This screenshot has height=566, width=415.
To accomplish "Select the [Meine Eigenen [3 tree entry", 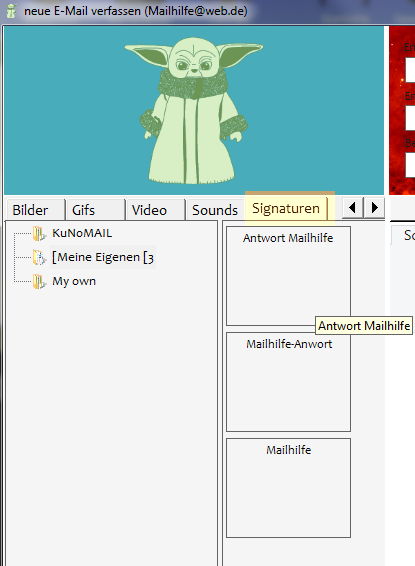I will click(103, 257).
